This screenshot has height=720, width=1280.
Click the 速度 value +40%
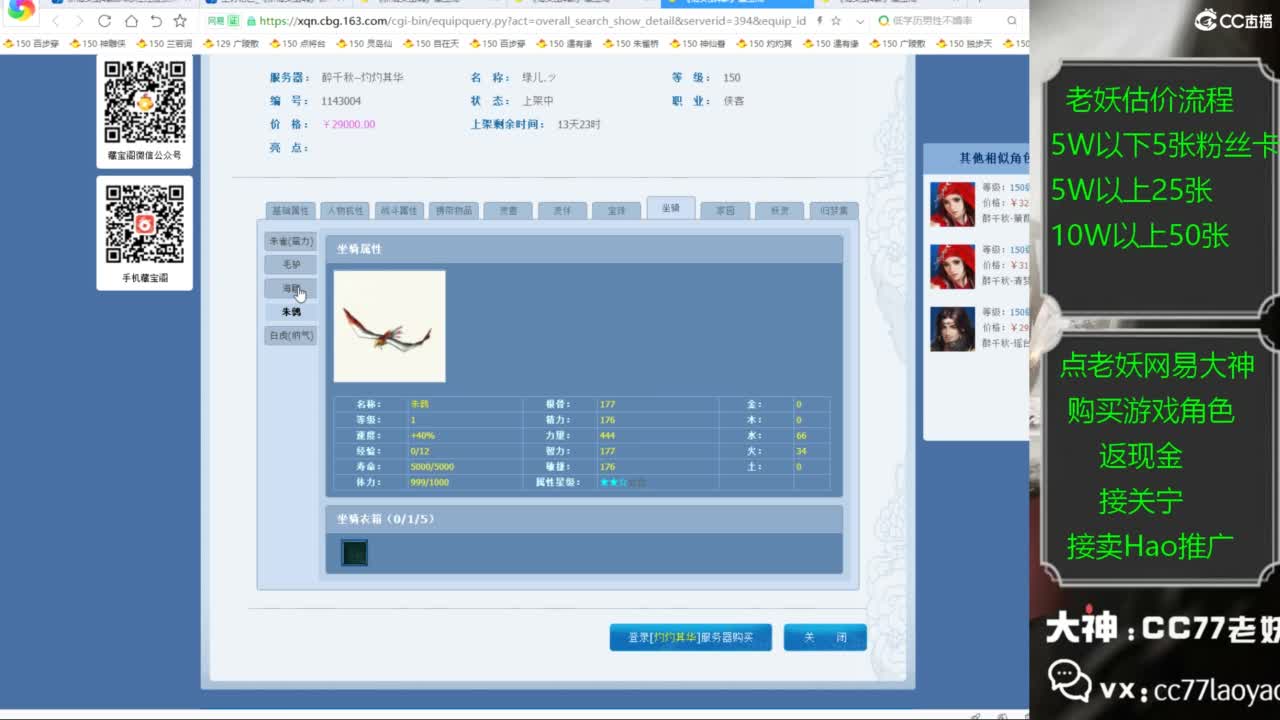click(x=422, y=436)
